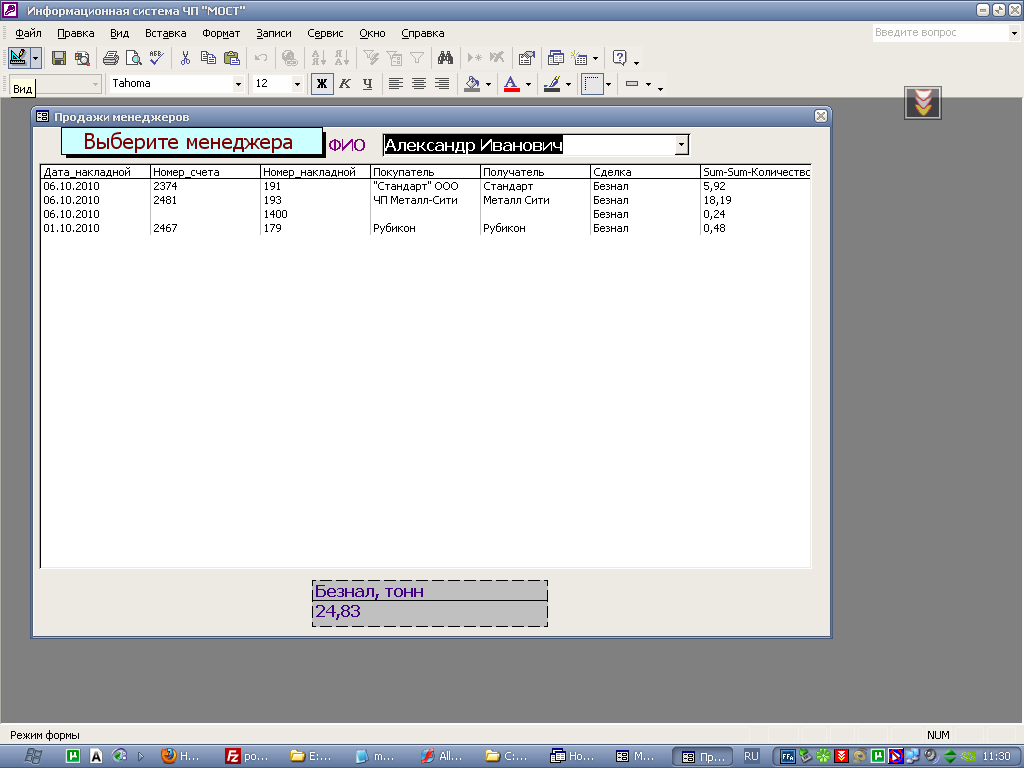The image size is (1024, 768).
Task: Align text right
Action: [441, 84]
